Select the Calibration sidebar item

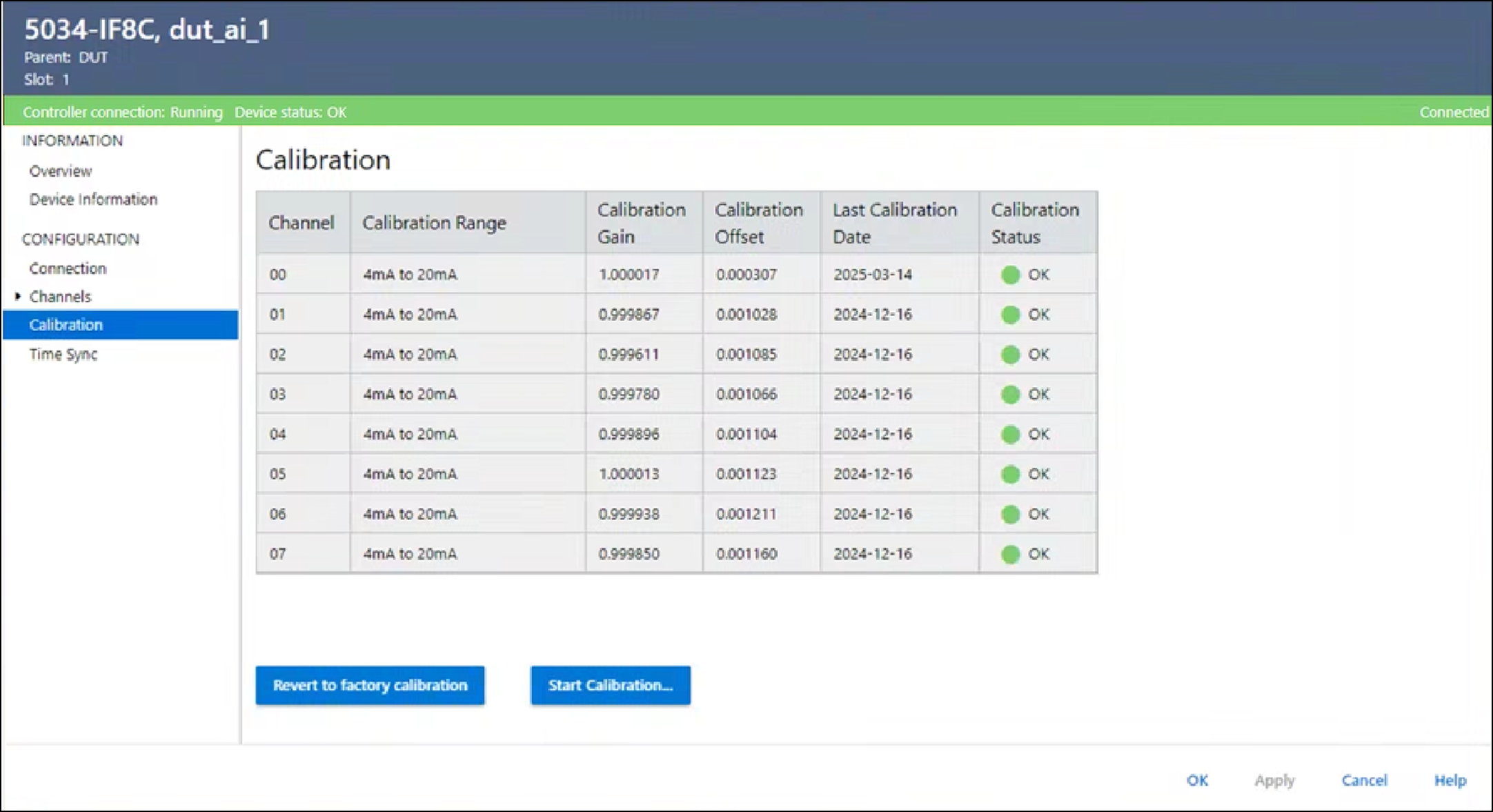(x=66, y=325)
